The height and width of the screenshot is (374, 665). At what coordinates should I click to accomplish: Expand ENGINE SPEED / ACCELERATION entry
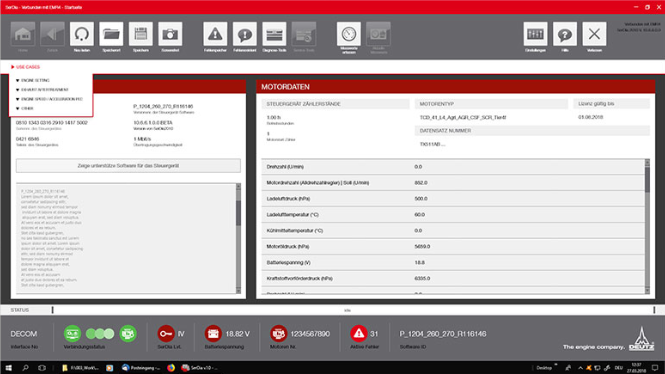coord(49,99)
